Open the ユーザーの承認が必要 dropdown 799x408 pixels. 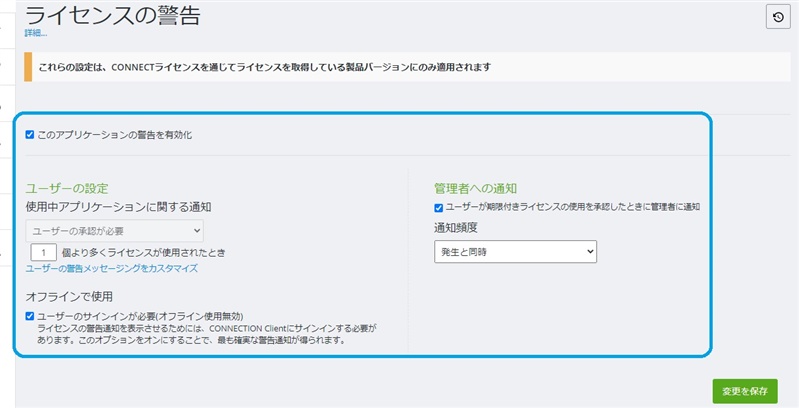coord(115,231)
